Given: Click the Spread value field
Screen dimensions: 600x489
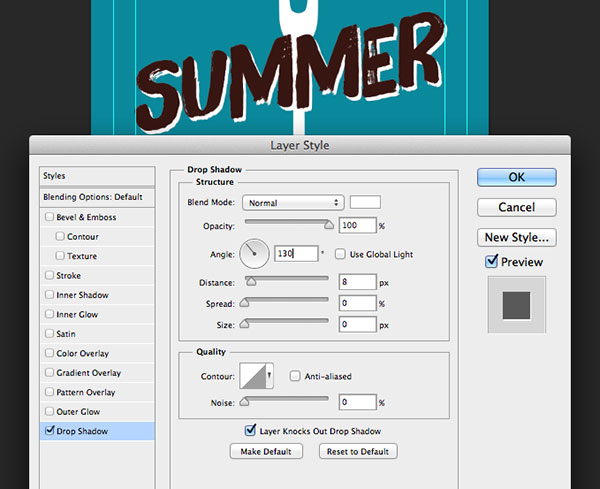Looking at the screenshot, I should (x=357, y=303).
